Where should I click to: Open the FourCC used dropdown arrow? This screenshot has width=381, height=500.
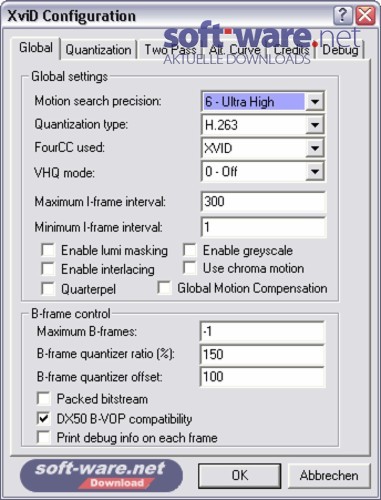point(315,148)
